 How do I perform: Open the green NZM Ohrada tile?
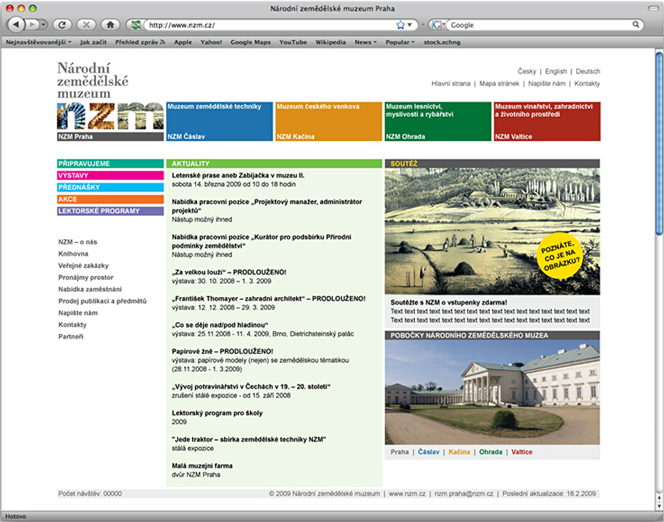tap(438, 121)
